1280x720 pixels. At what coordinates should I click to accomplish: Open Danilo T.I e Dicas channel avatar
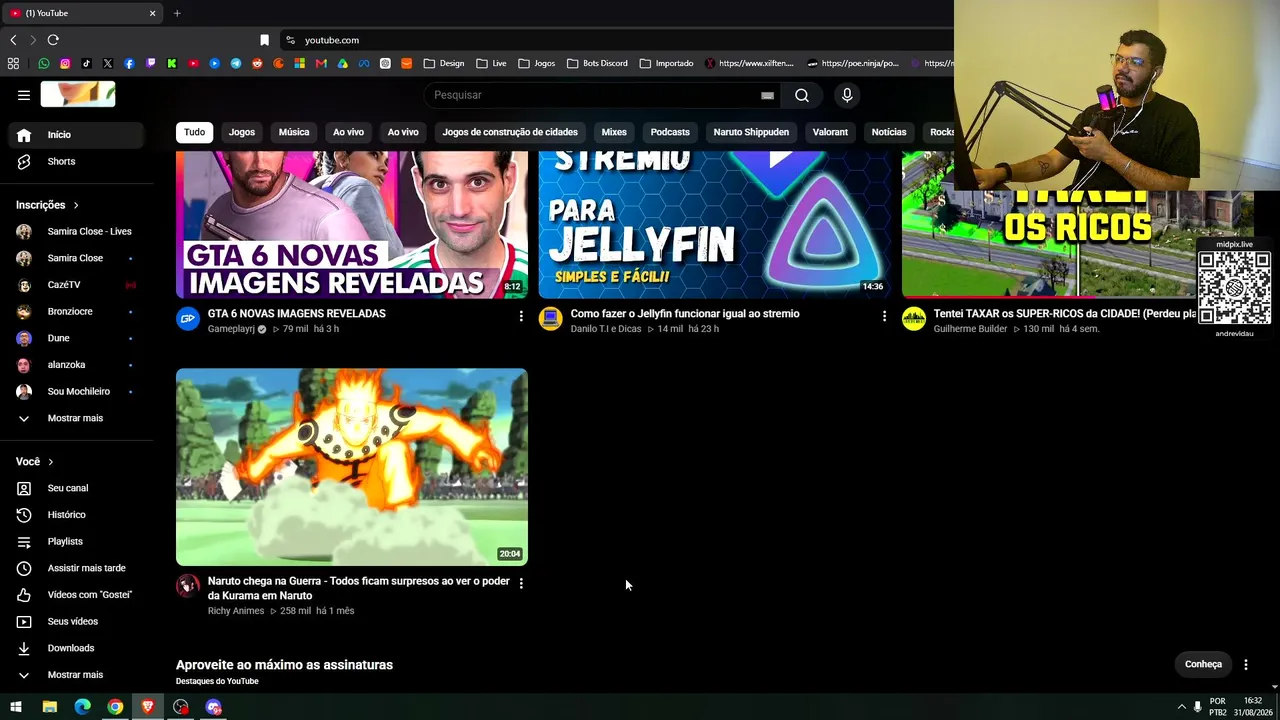point(551,319)
